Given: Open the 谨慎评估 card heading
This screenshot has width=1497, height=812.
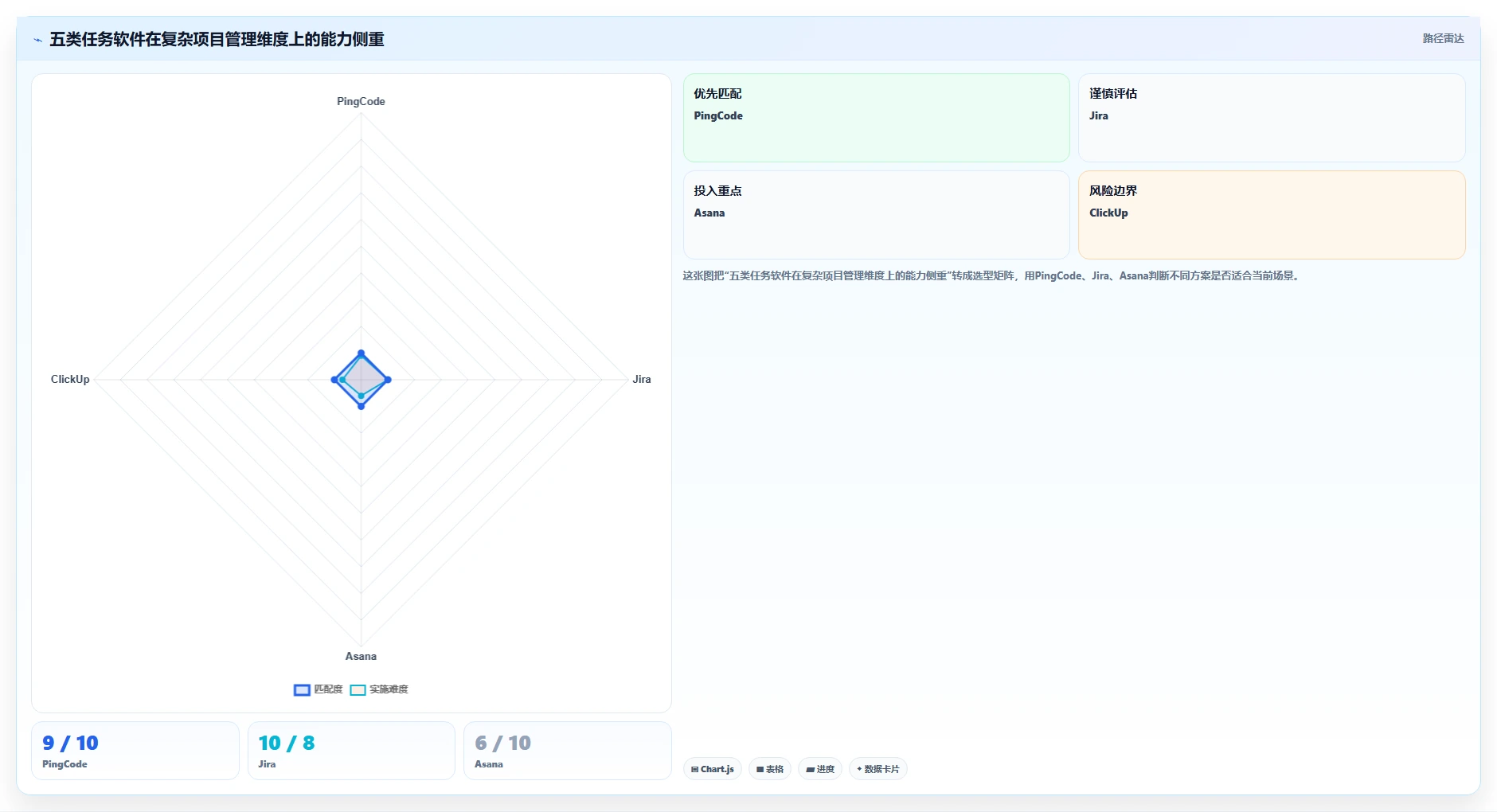Looking at the screenshot, I should (1113, 94).
